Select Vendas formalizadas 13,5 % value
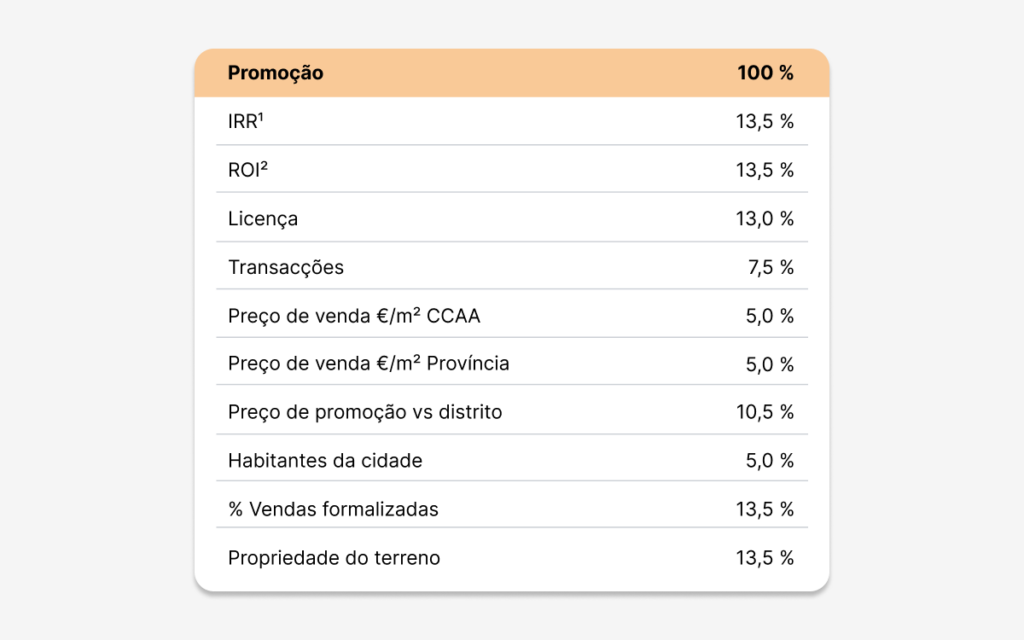 [765, 509]
